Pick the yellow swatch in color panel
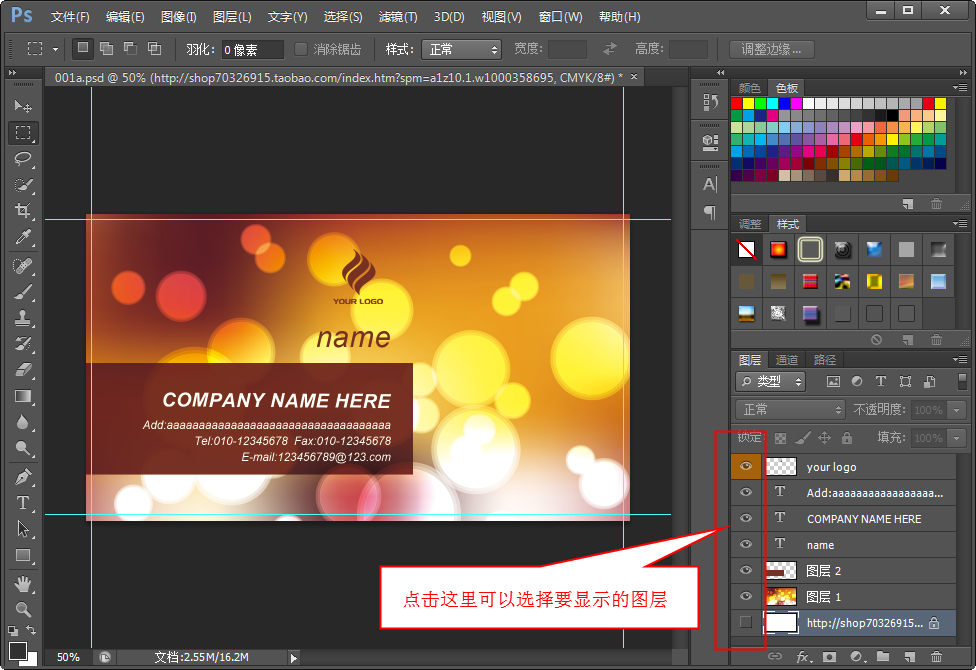This screenshot has height=670, width=976. pos(749,103)
